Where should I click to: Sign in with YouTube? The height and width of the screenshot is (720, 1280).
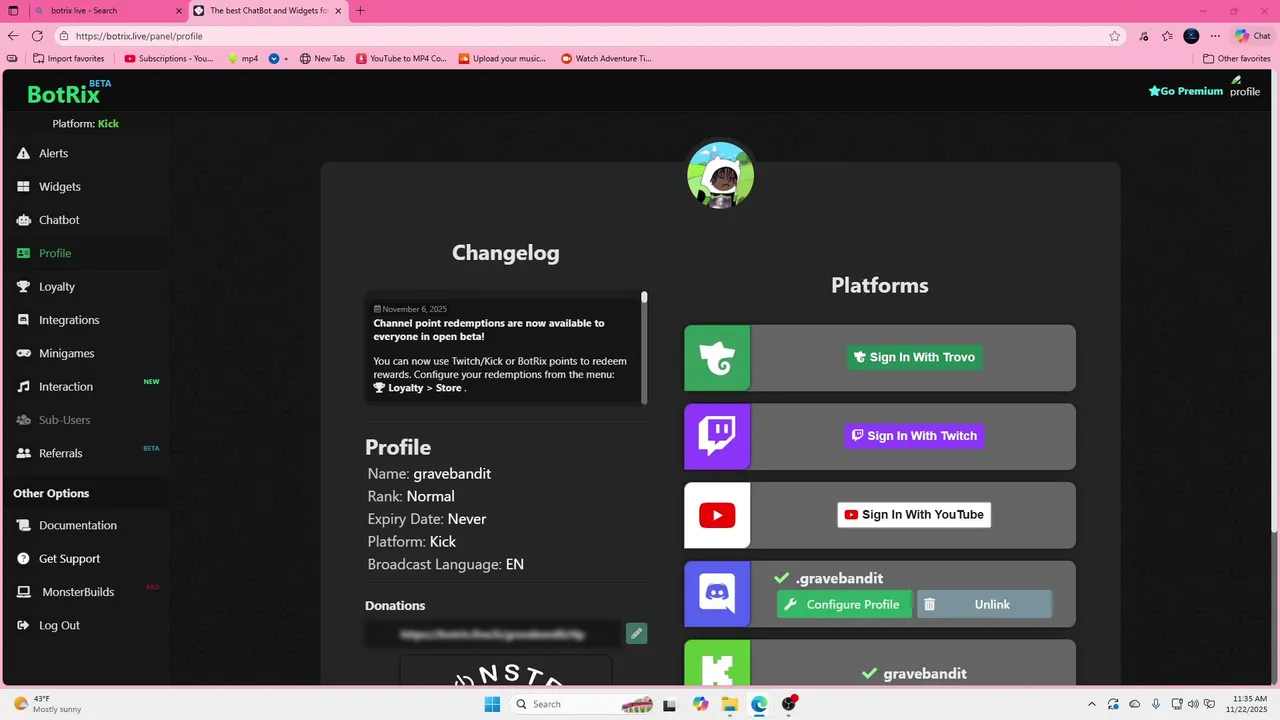(914, 515)
